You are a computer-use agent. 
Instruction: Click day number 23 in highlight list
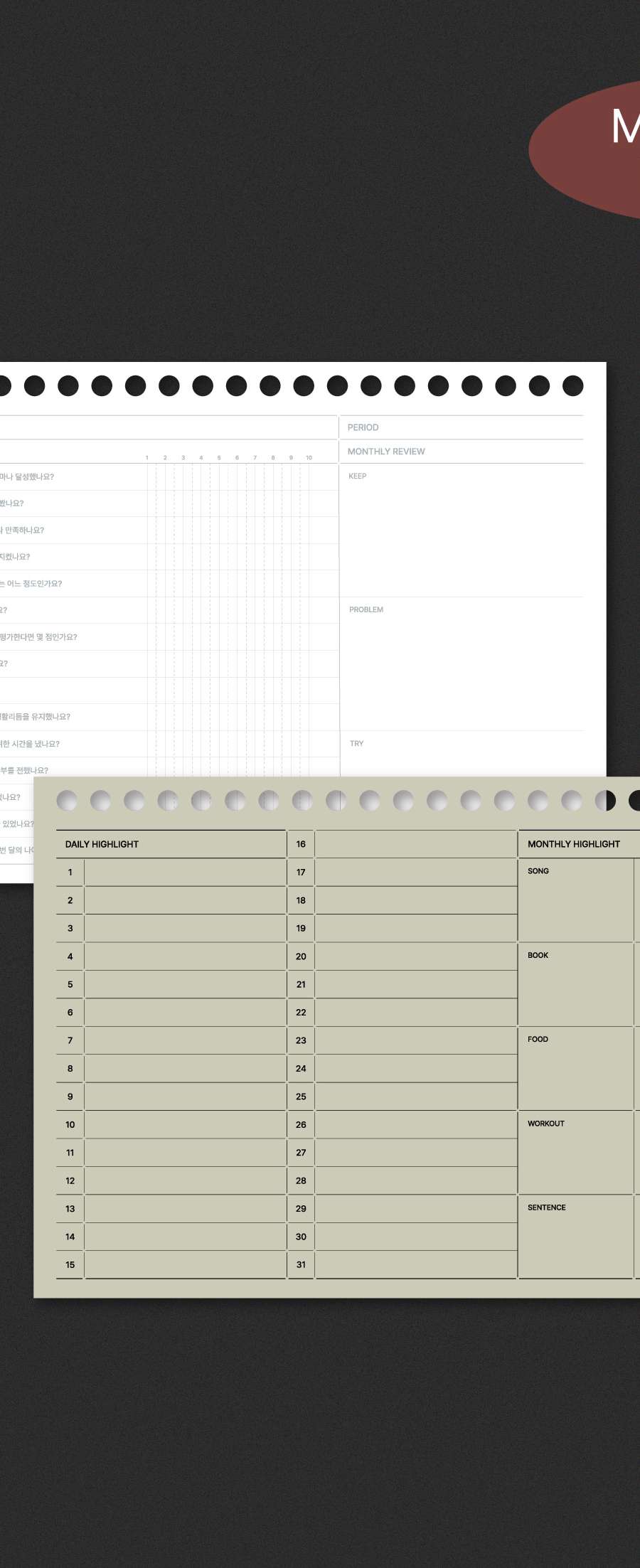tap(301, 1040)
